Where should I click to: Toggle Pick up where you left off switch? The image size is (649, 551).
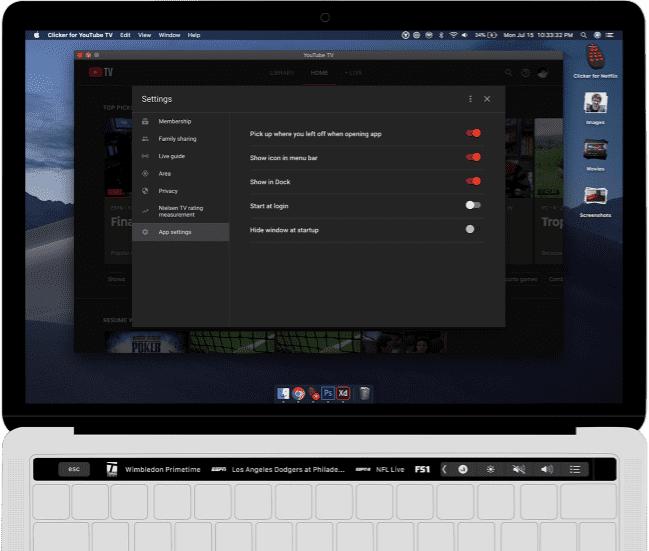tap(474, 133)
